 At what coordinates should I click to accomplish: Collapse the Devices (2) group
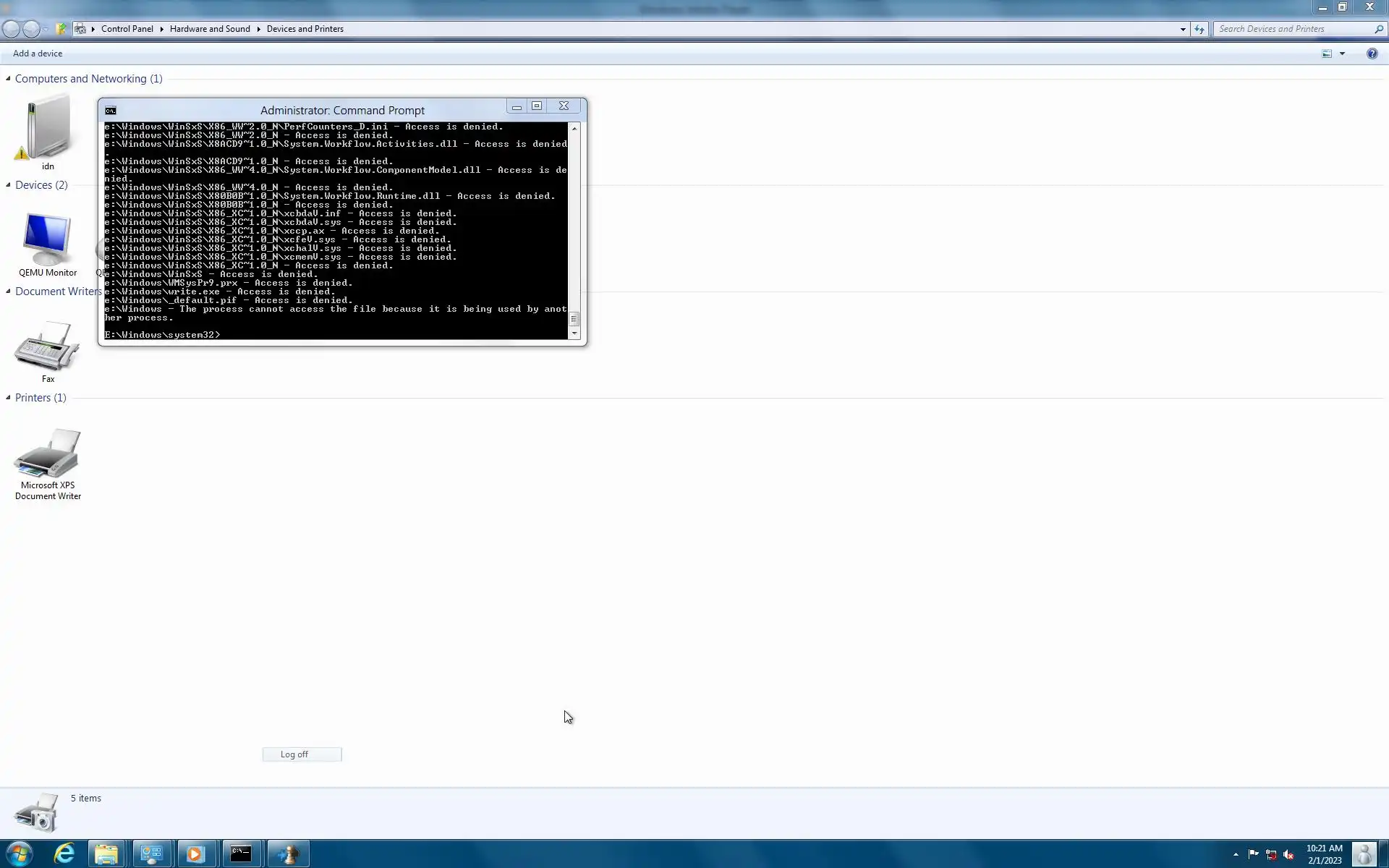(8, 185)
